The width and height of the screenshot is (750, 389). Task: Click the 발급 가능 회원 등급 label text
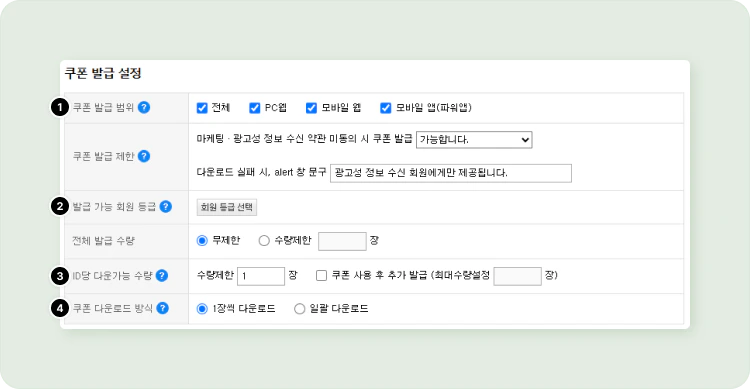(x=114, y=207)
